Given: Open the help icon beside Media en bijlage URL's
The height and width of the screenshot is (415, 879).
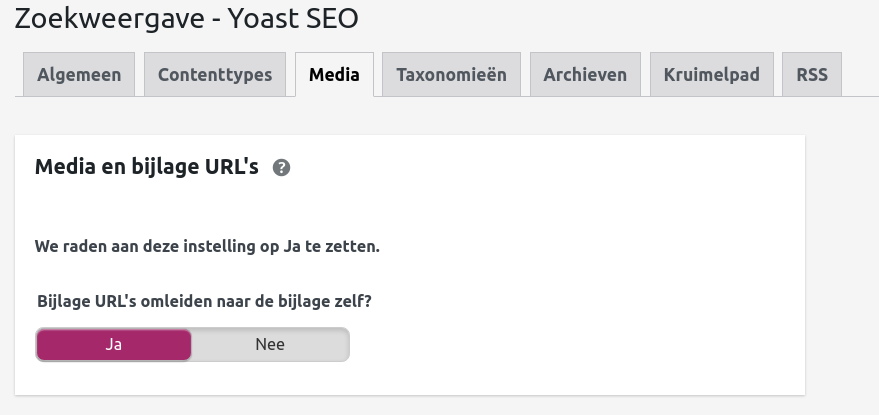Looking at the screenshot, I should coord(281,168).
